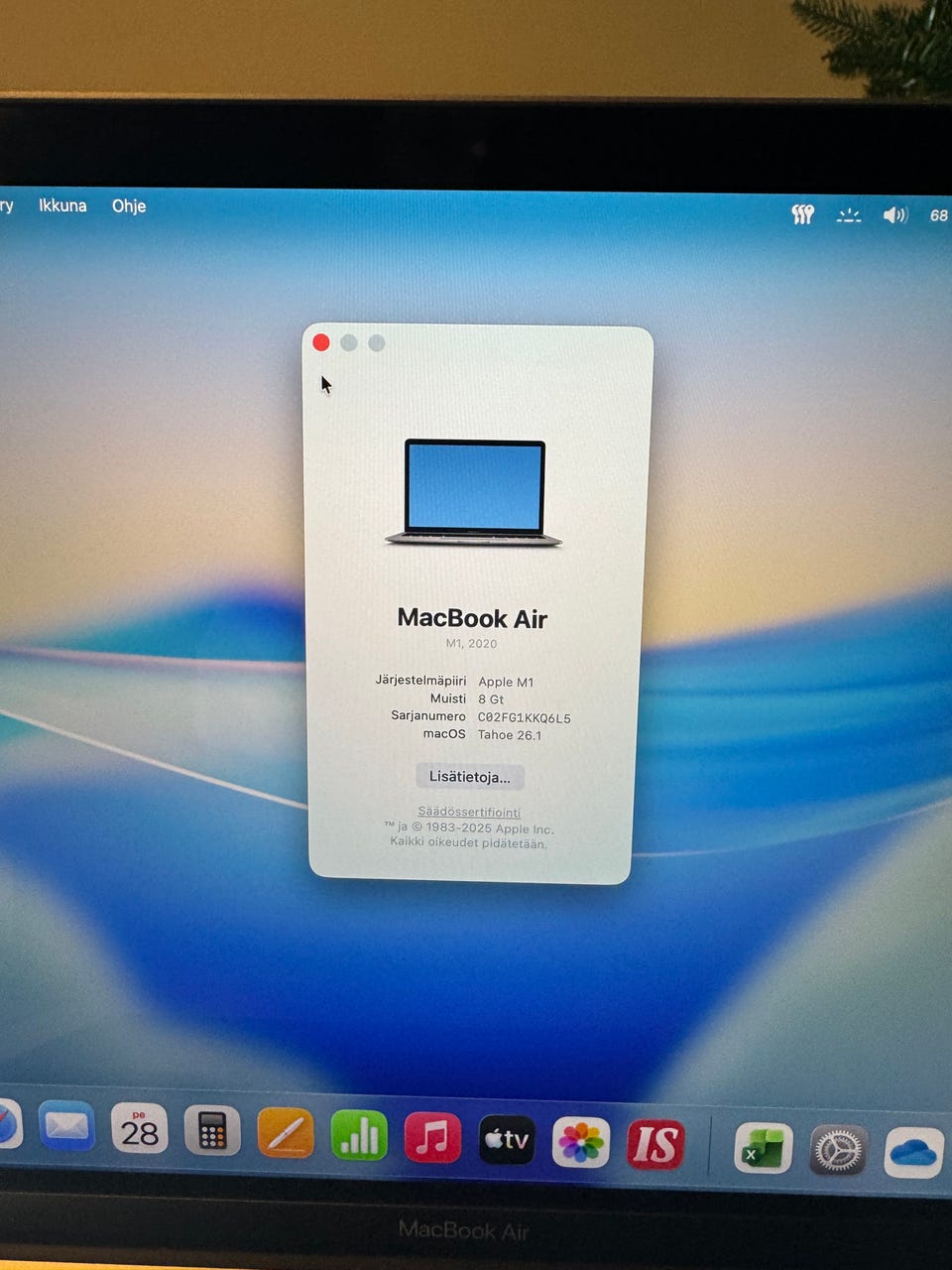The height and width of the screenshot is (1270, 952).
Task: Launch the Music app
Action: (x=432, y=1137)
